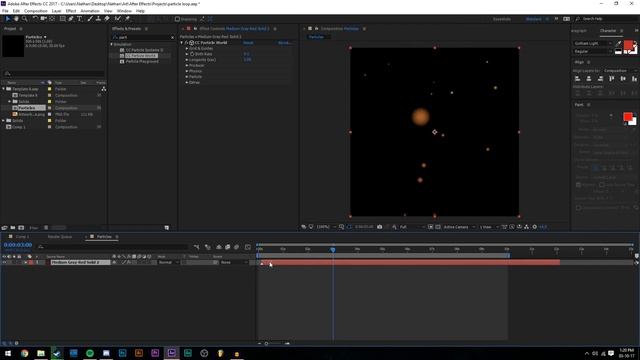The image size is (640, 360).
Task: Collapse the Simulation category in Effects & Presets
Action: (x=111, y=44)
